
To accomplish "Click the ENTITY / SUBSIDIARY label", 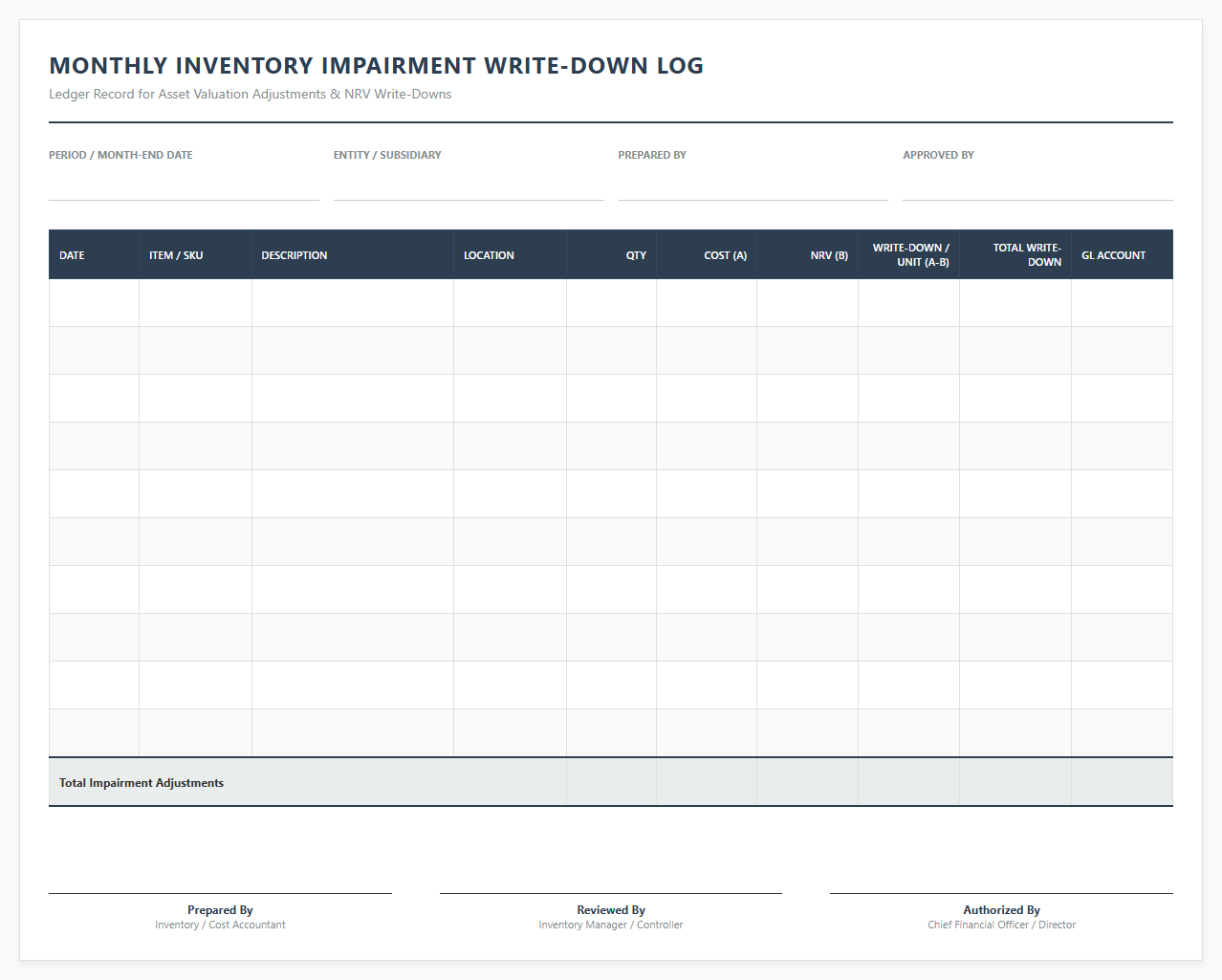I will point(387,155).
